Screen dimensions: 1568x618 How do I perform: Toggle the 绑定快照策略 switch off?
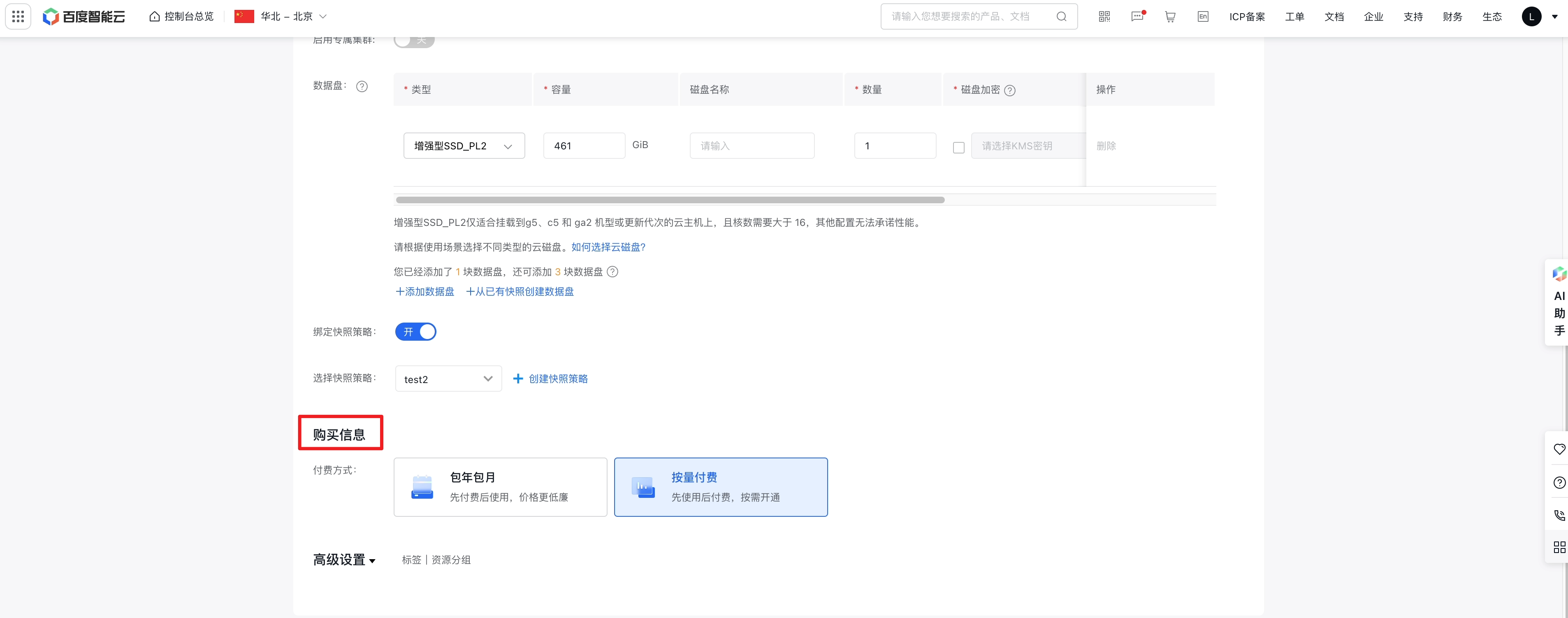[x=416, y=332]
